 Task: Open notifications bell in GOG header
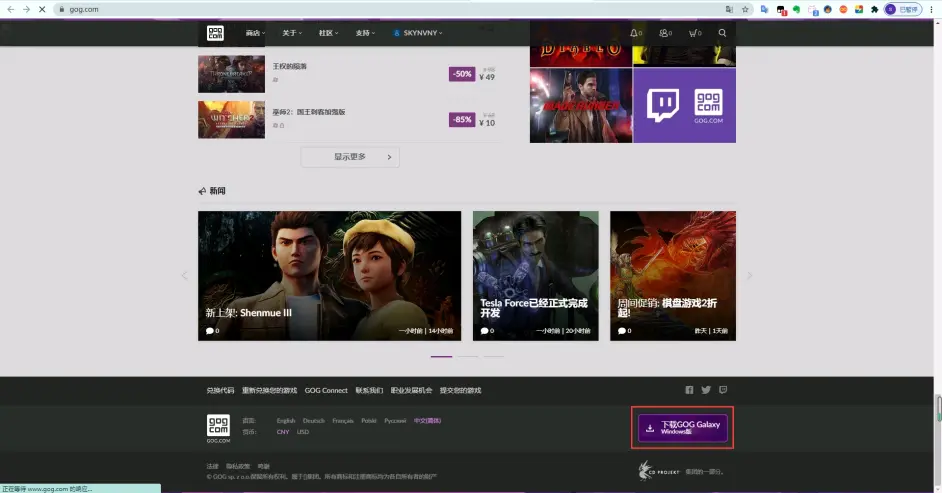[636, 33]
